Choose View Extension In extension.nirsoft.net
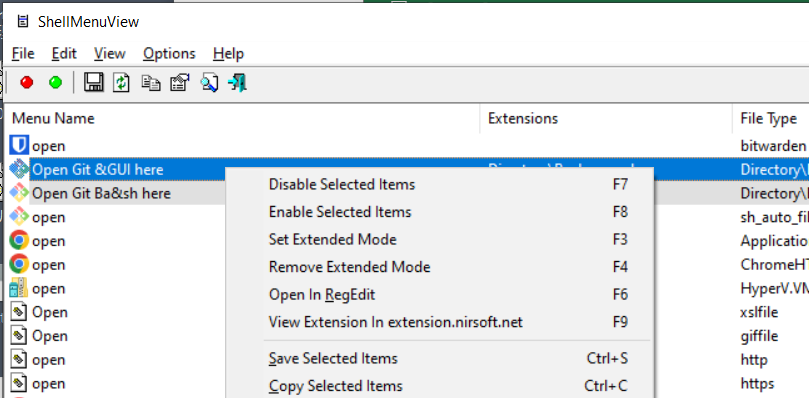809x398 pixels. point(440,322)
